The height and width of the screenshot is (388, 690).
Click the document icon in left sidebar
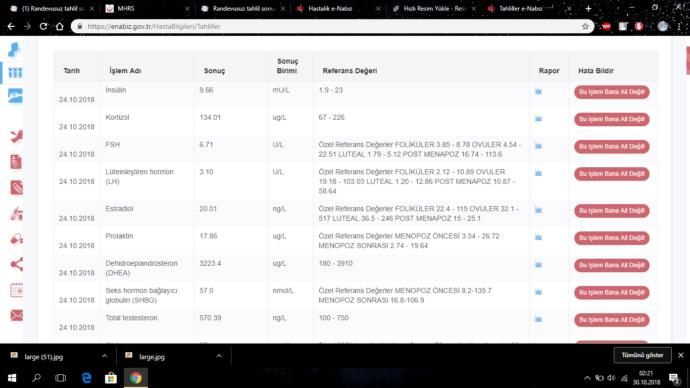coord(16,161)
